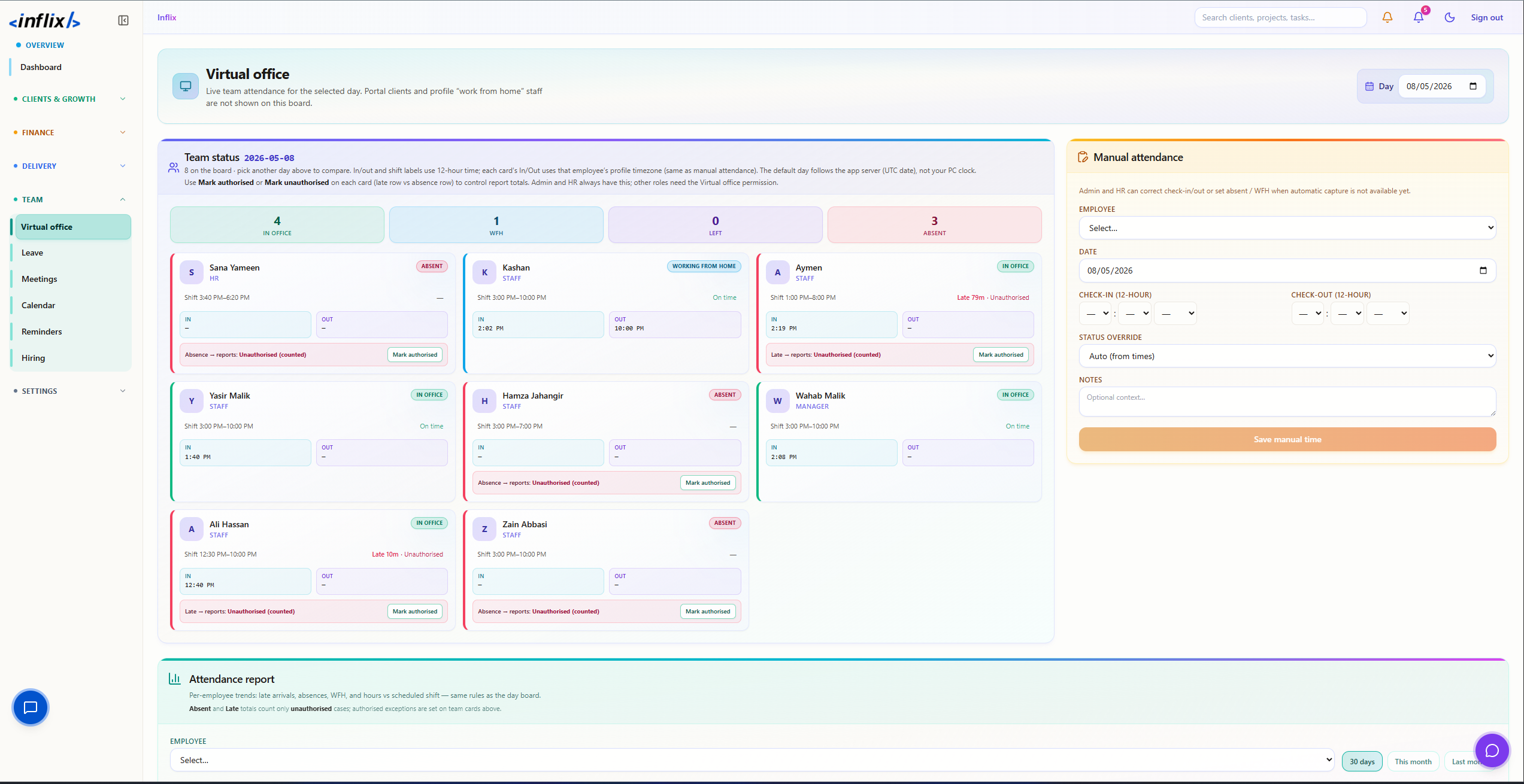Mark Ali Hassan's late arrival authorised
This screenshot has height=784, width=1524.
tap(415, 612)
